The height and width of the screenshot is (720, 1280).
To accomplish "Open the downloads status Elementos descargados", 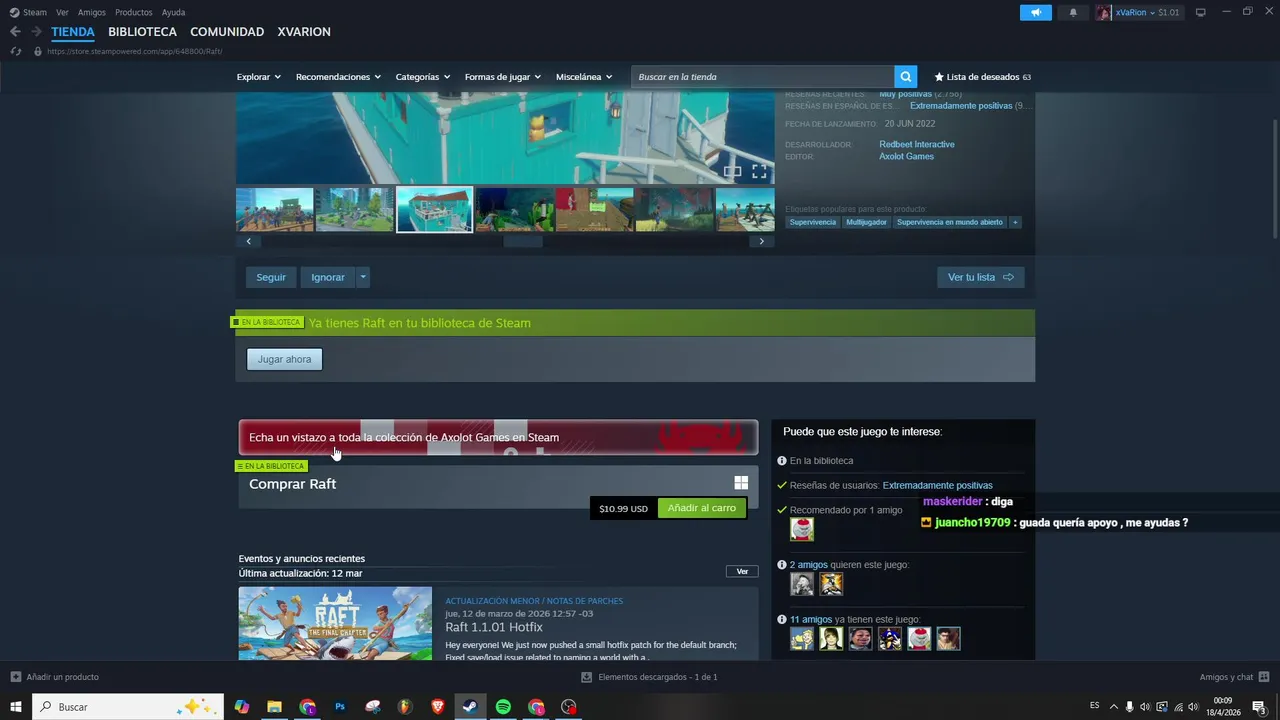I will point(650,677).
